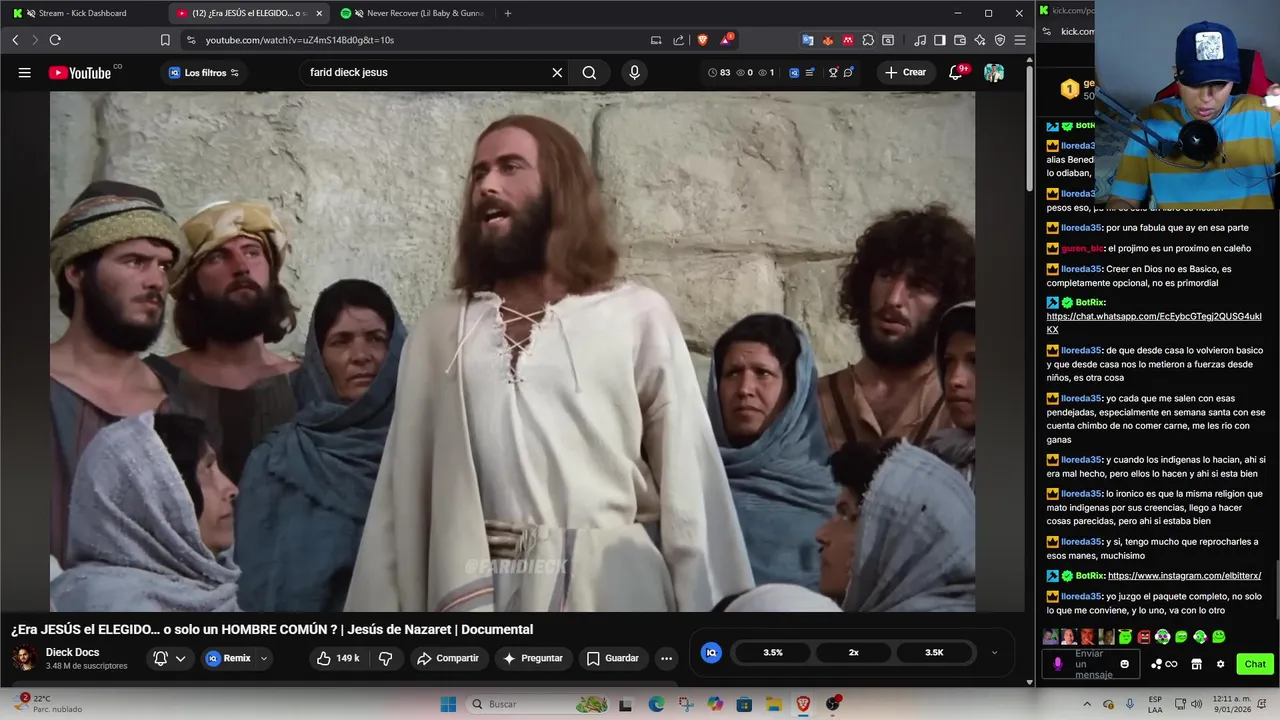Open Kick chat settings gear
This screenshot has width=1280, height=720.
(1220, 664)
